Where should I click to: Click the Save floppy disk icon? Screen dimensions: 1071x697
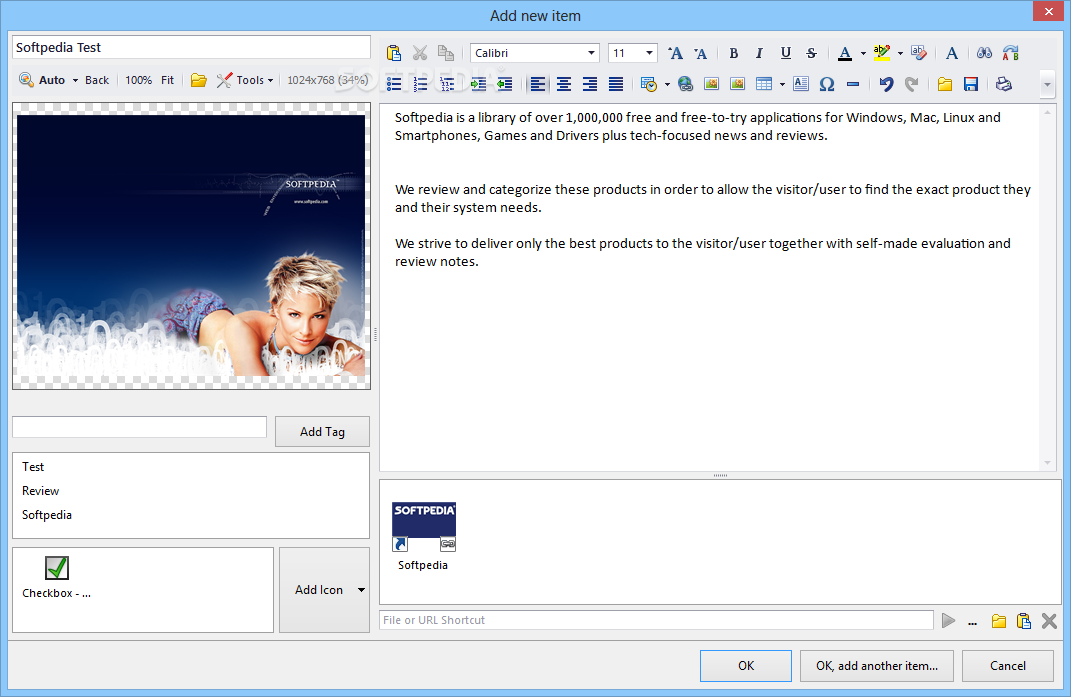pyautogui.click(x=971, y=83)
